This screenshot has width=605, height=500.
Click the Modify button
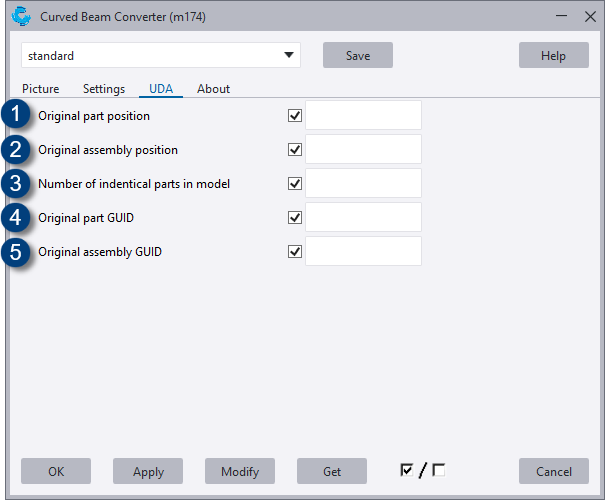click(240, 472)
